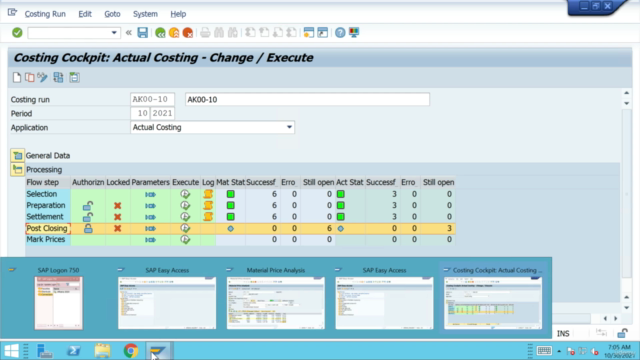Click the Mark Prices flow step
The width and height of the screenshot is (640, 360).
[x=46, y=240]
